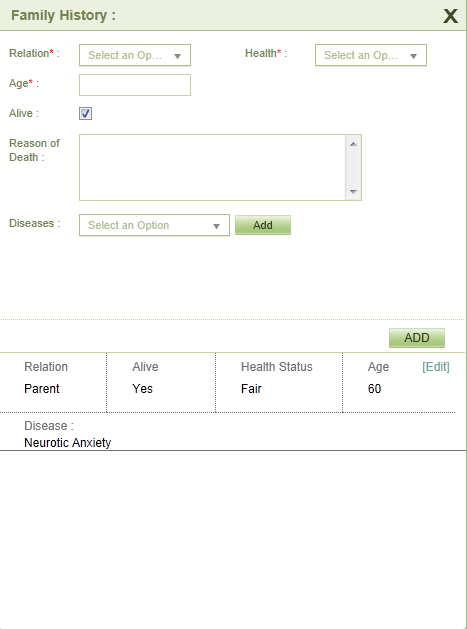Click the Alive value Yes in record
The height and width of the screenshot is (629, 467).
[142, 389]
